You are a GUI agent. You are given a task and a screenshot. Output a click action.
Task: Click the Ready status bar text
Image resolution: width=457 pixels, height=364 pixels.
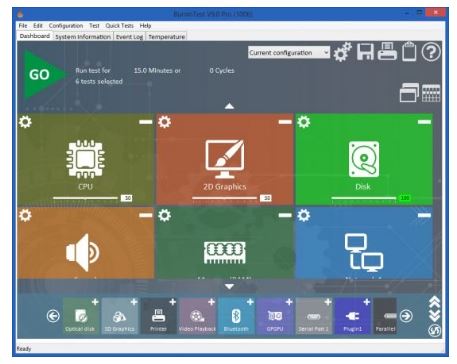tap(24, 349)
